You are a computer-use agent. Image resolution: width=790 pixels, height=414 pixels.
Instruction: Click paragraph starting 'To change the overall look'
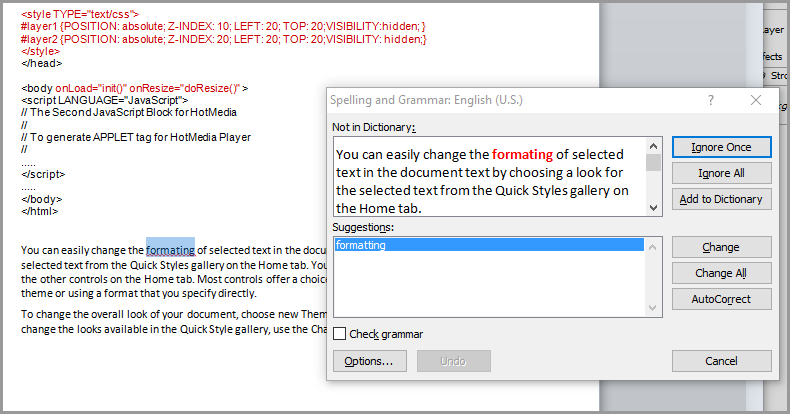pyautogui.click(x=174, y=321)
